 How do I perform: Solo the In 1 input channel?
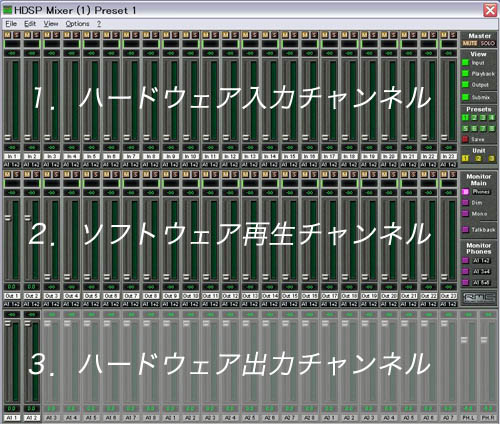tap(16, 35)
